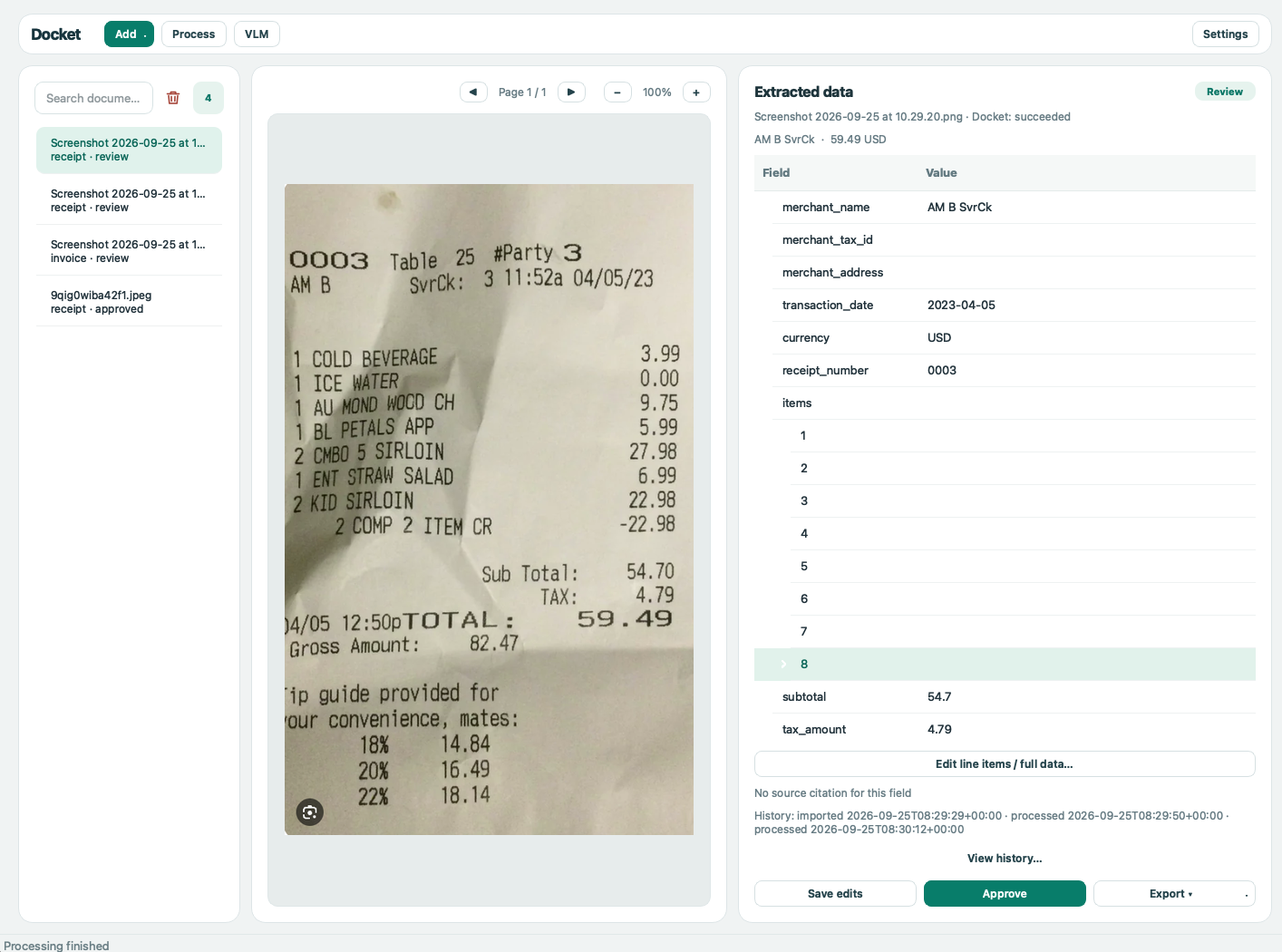
Task: Focus the Search documents field
Action: 93,98
